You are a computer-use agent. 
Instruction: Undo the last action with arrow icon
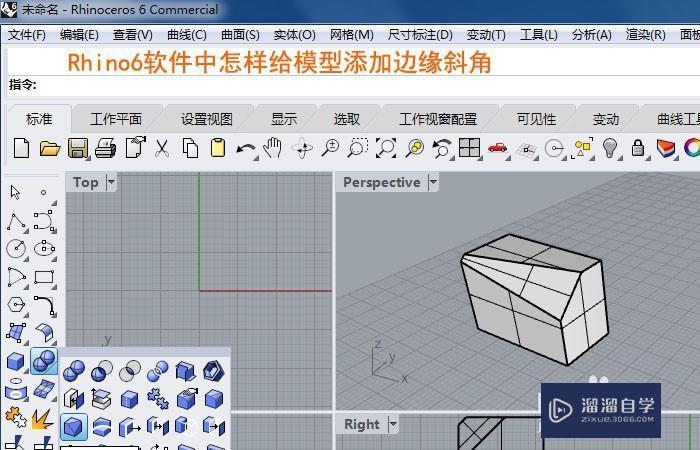tap(246, 150)
